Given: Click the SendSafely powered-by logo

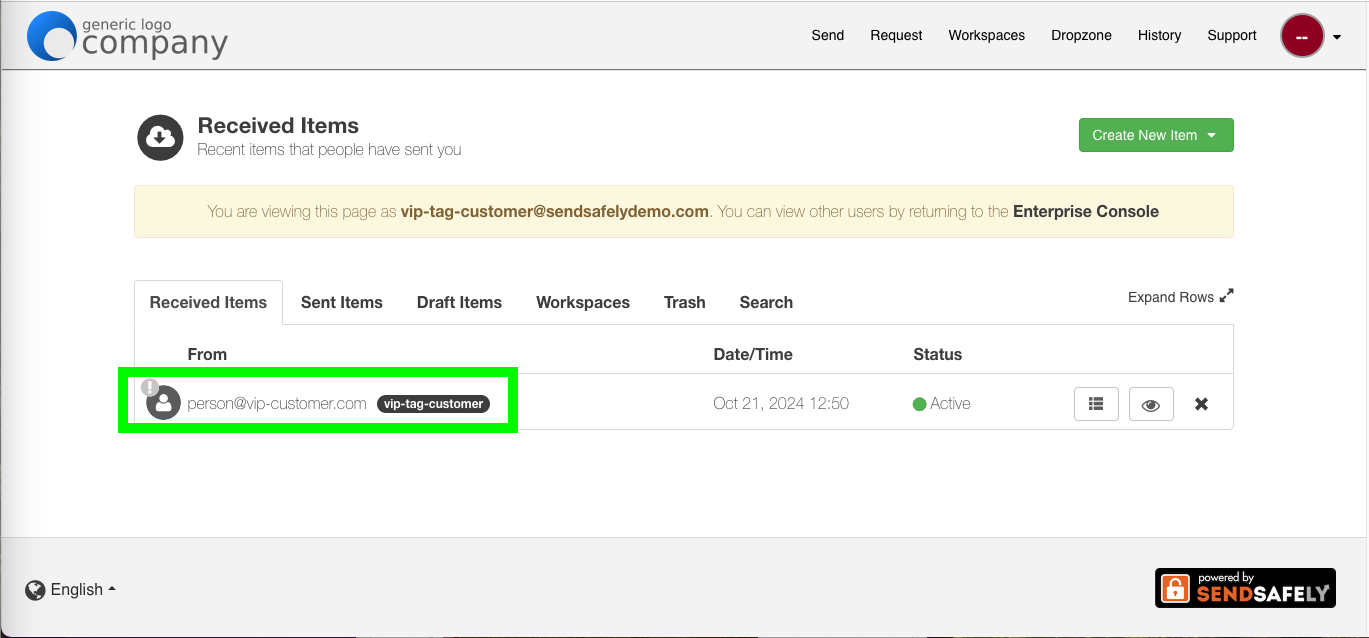Looking at the screenshot, I should 1245,588.
